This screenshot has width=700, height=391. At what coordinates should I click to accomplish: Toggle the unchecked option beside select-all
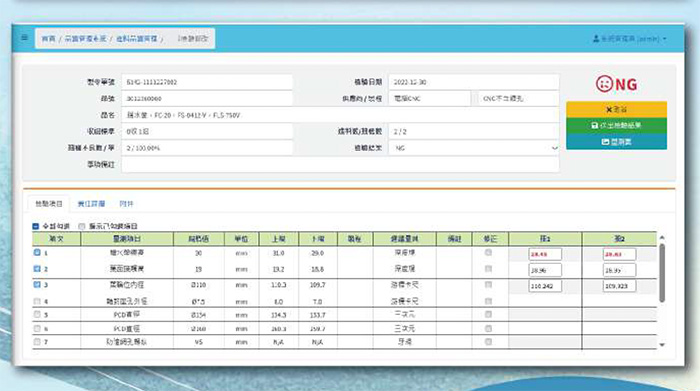click(x=82, y=226)
